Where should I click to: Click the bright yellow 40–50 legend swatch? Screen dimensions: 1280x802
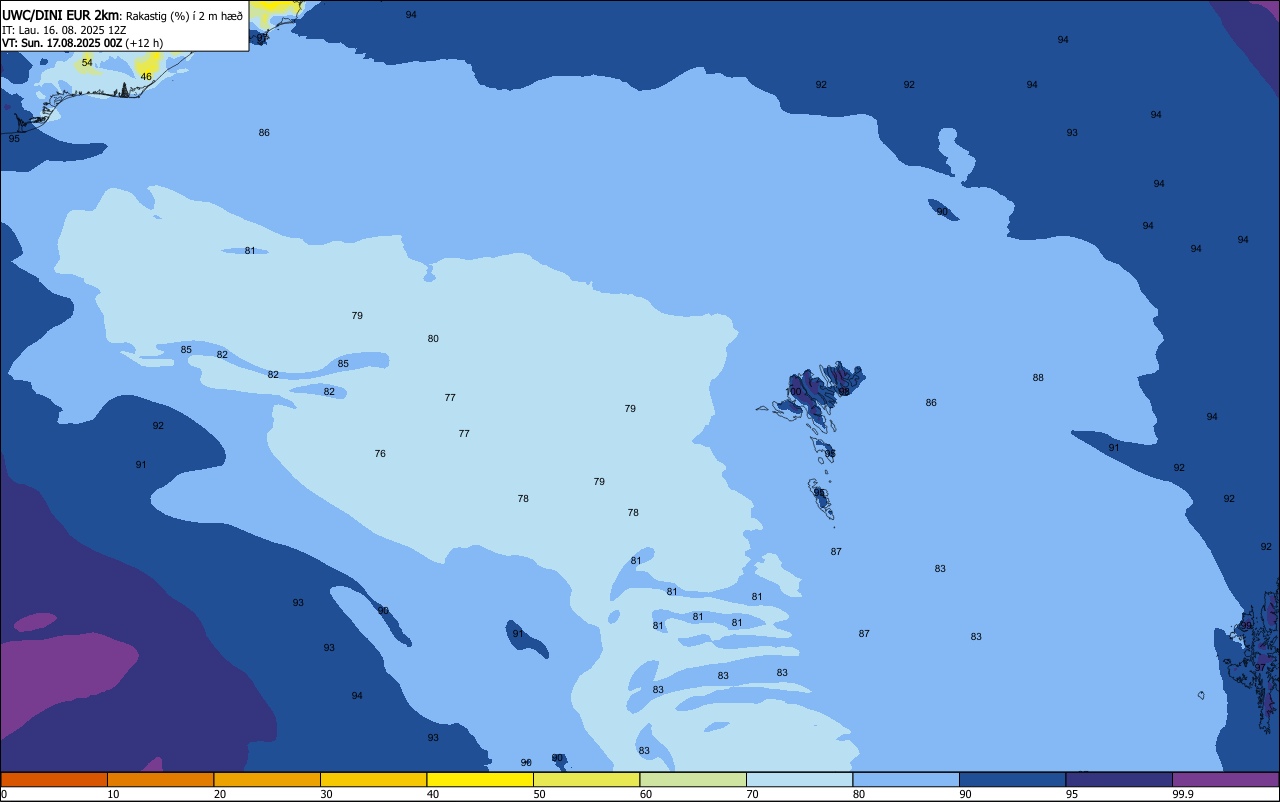tap(480, 779)
